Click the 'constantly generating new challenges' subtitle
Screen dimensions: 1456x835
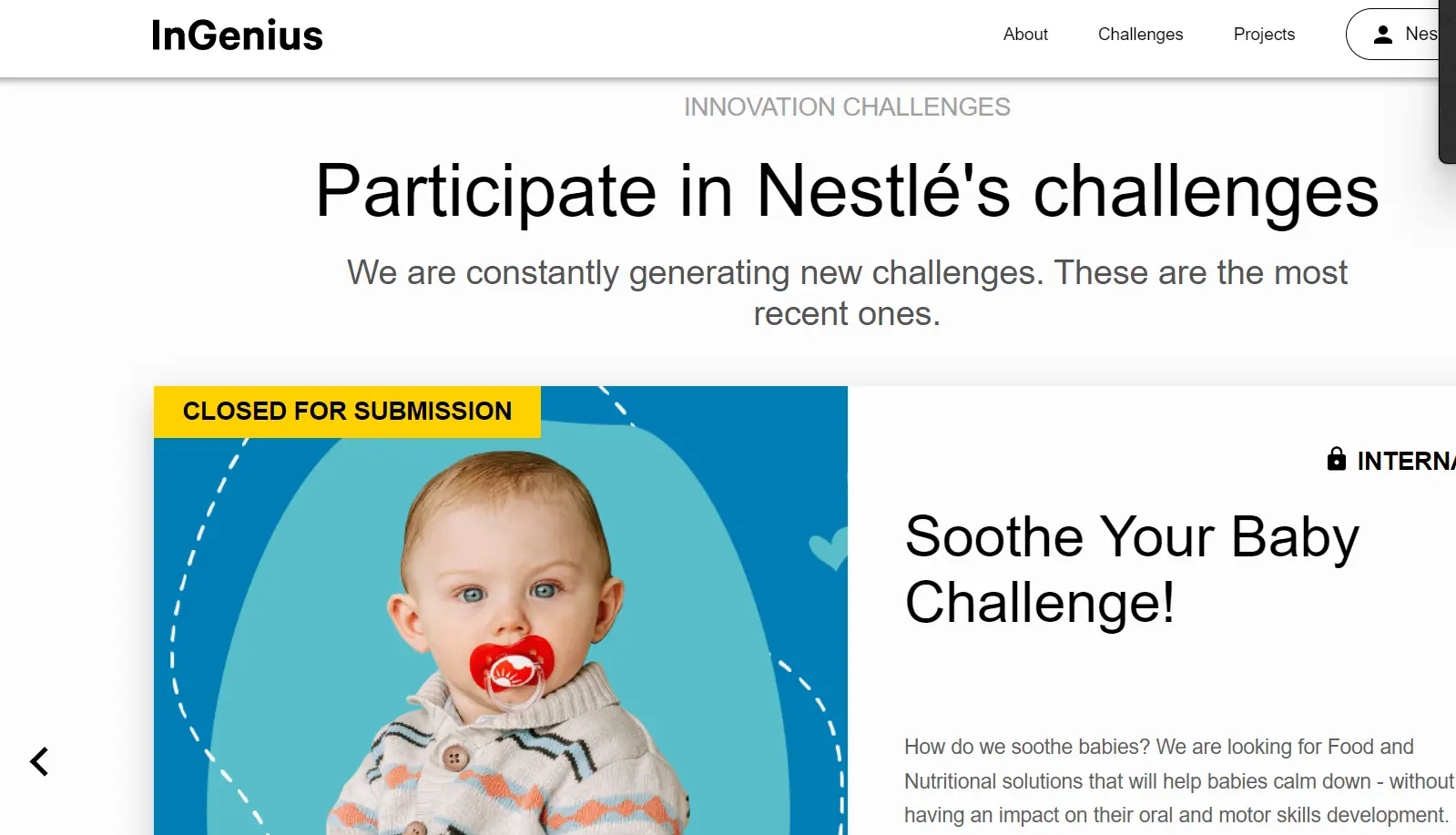pyautogui.click(x=847, y=292)
